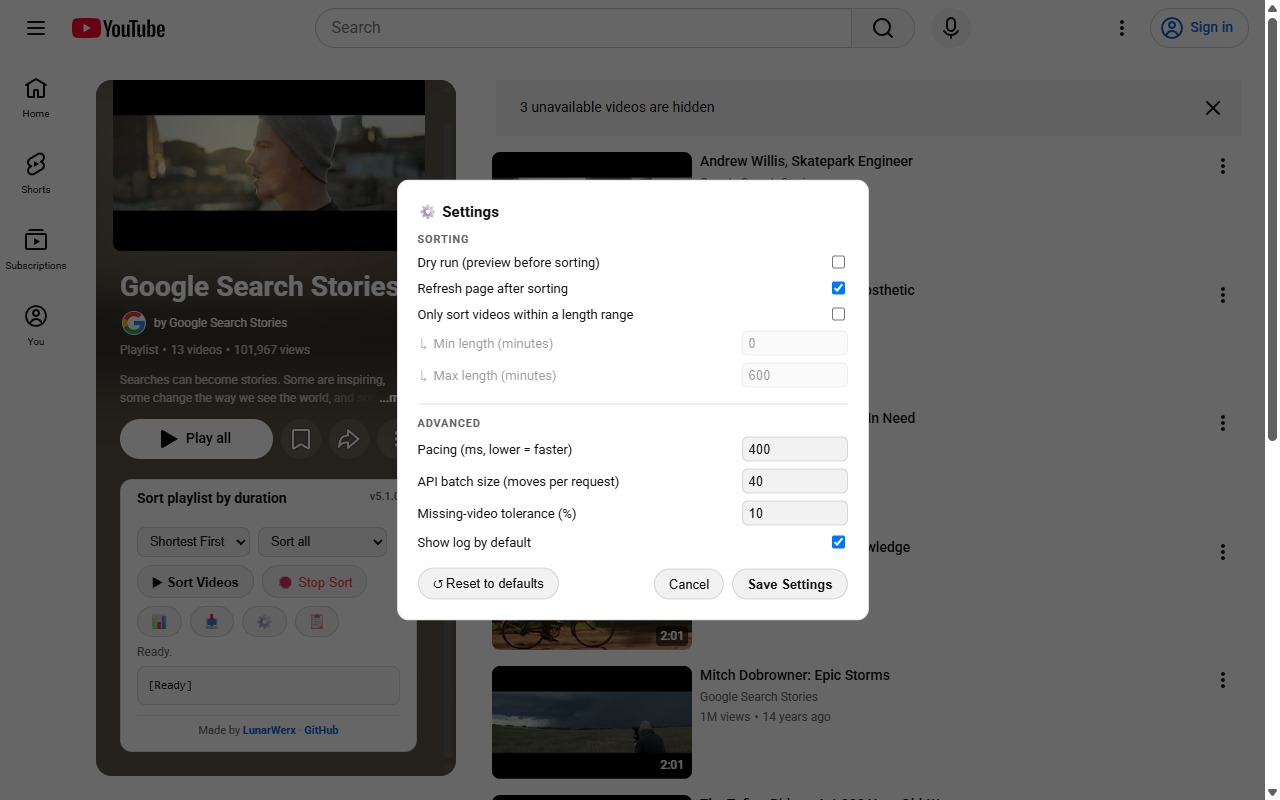The image size is (1280, 800).
Task: Click the '1M views • 14 years ago' text
Action: [x=765, y=717]
